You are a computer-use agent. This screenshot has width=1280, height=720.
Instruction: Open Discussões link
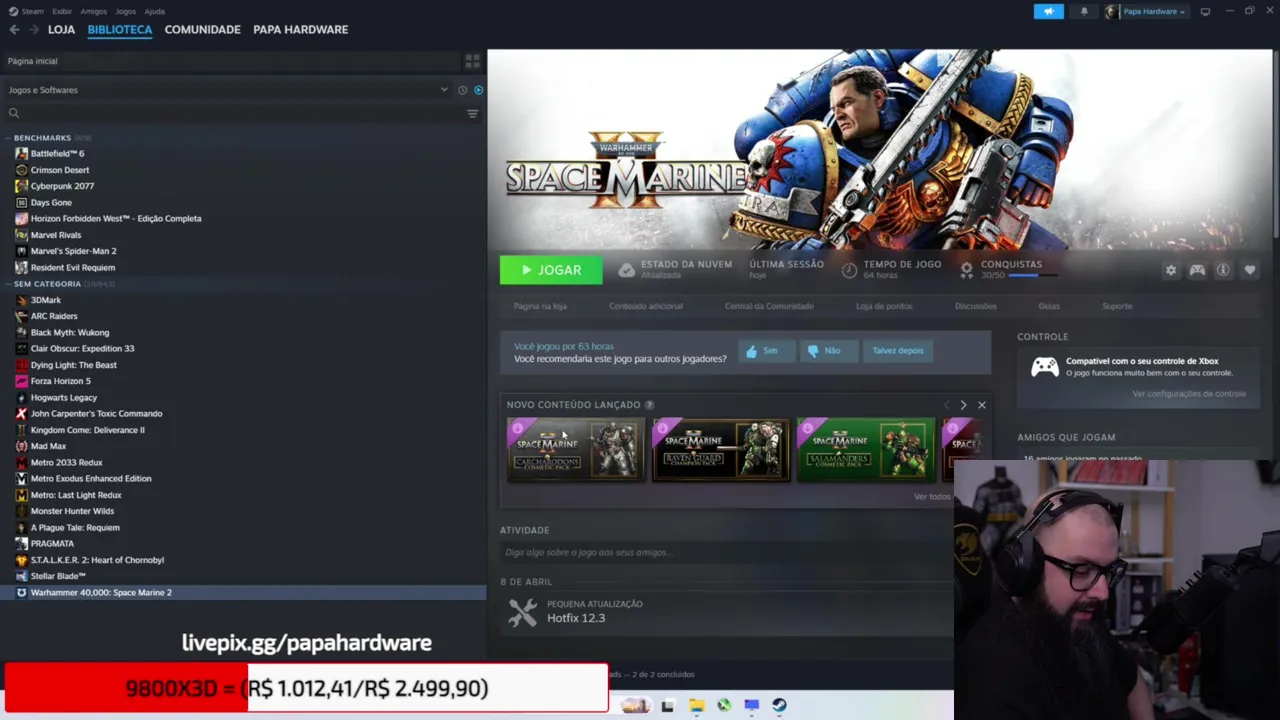tap(975, 306)
